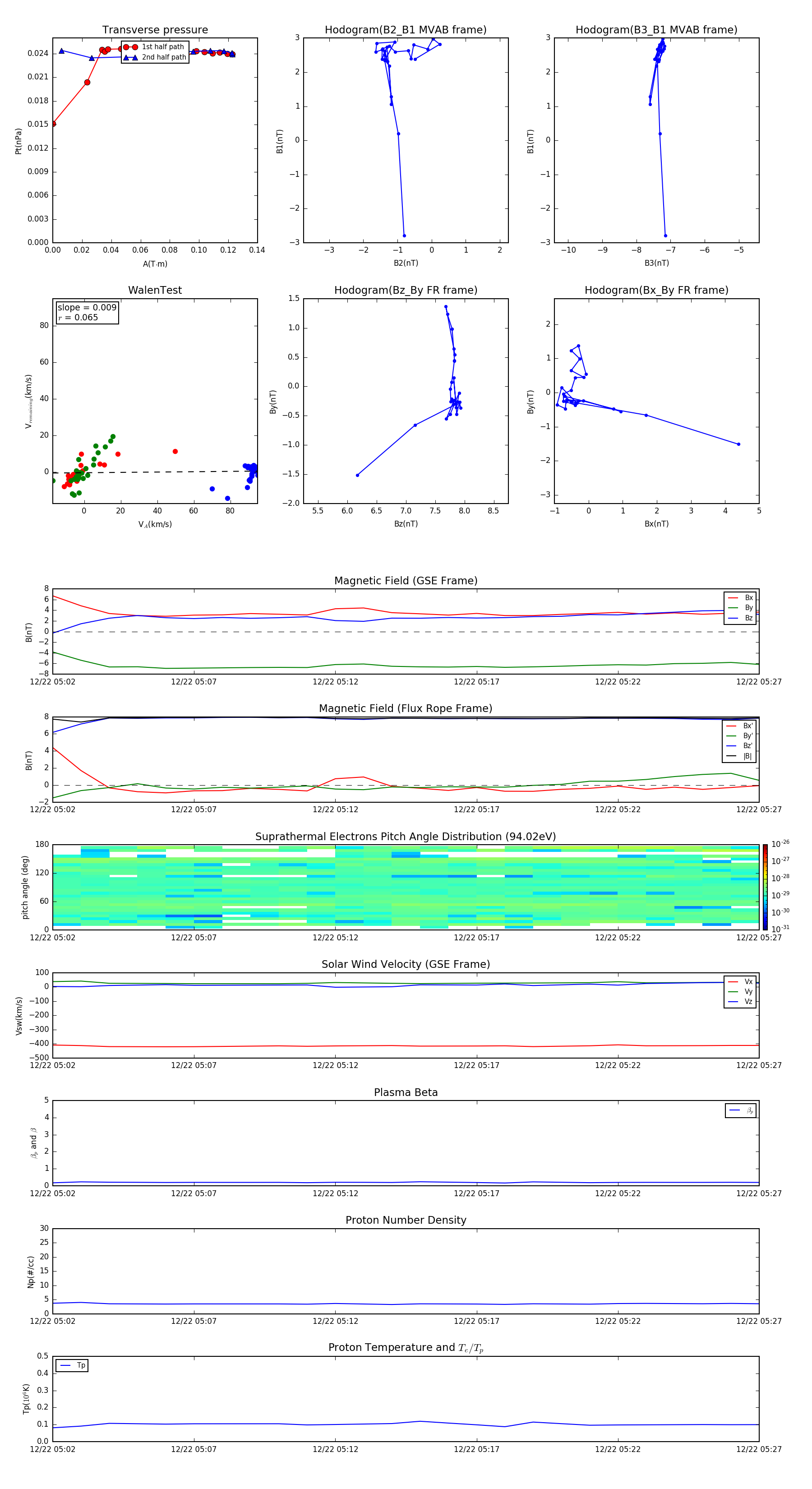The height and width of the screenshot is (1489, 812).
Task: Click the isolated red dot near V_A 50
Action: [175, 452]
